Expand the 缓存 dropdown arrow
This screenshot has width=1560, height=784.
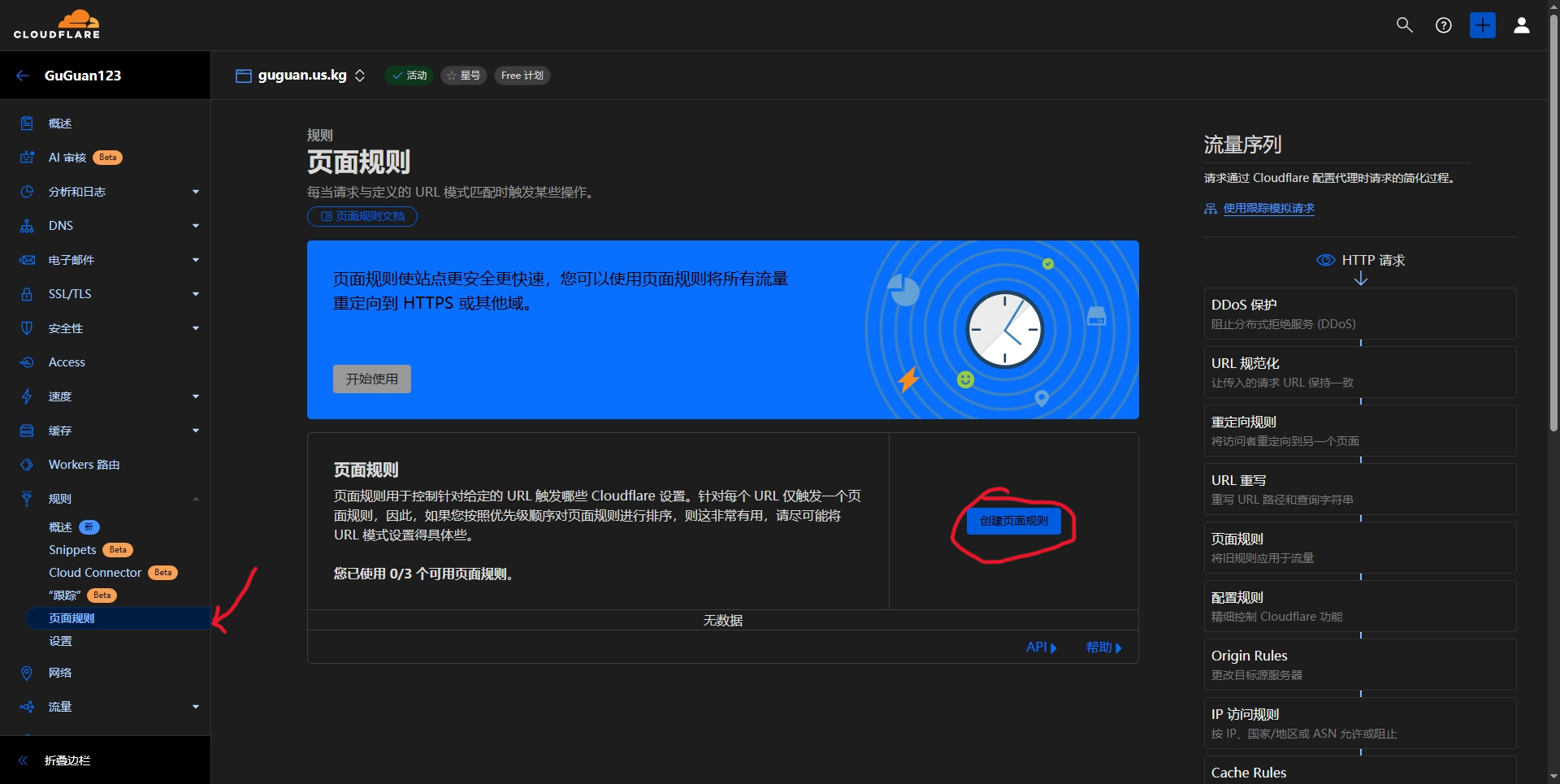click(x=195, y=431)
